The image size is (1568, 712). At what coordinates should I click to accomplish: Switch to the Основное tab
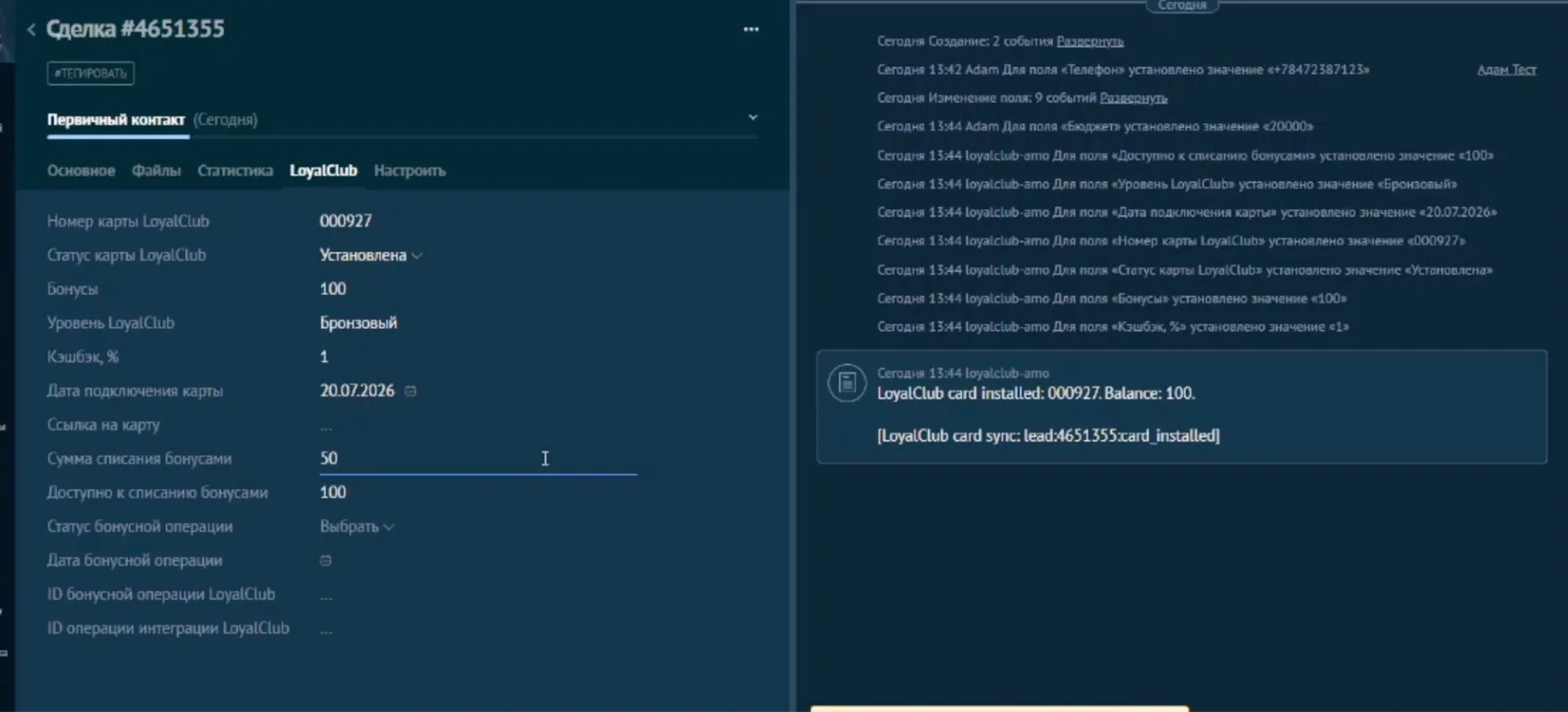coord(81,171)
